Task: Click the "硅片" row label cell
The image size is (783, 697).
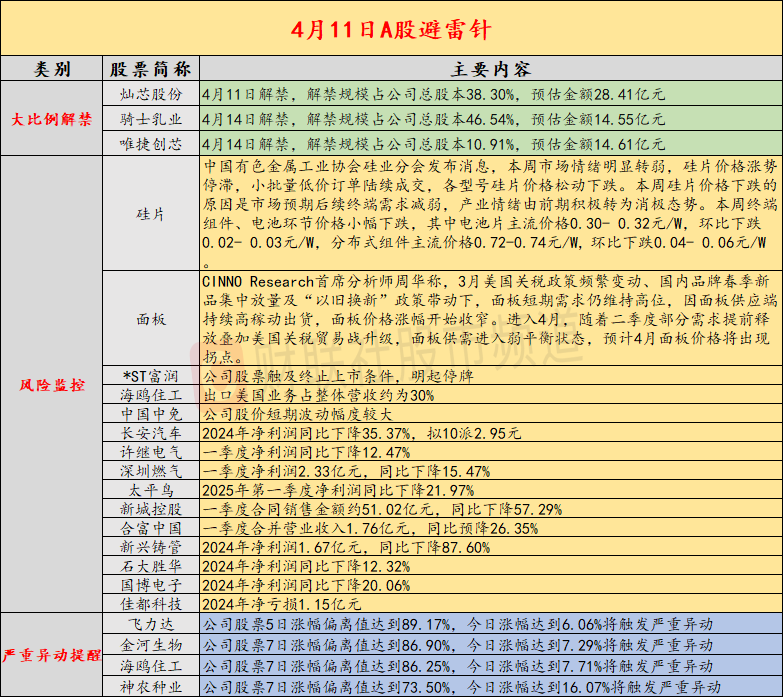Action: pyautogui.click(x=150, y=214)
